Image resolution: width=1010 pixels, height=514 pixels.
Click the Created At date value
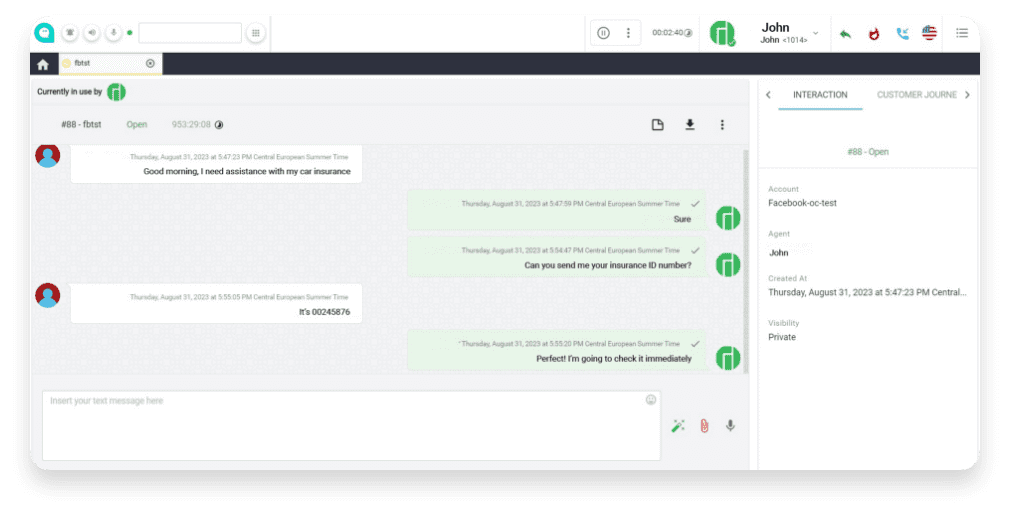(x=867, y=292)
